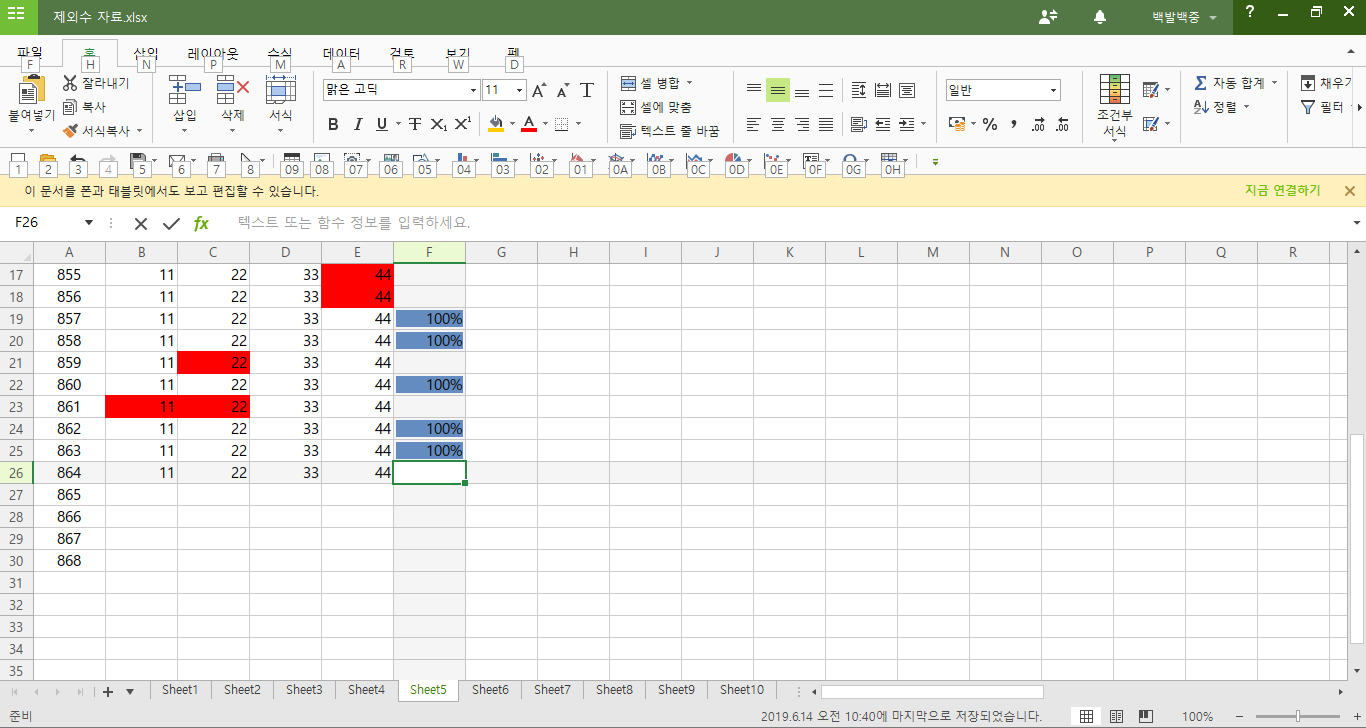The width and height of the screenshot is (1366, 728).
Task: Click the 셀에 맞춤 button
Action: point(656,107)
